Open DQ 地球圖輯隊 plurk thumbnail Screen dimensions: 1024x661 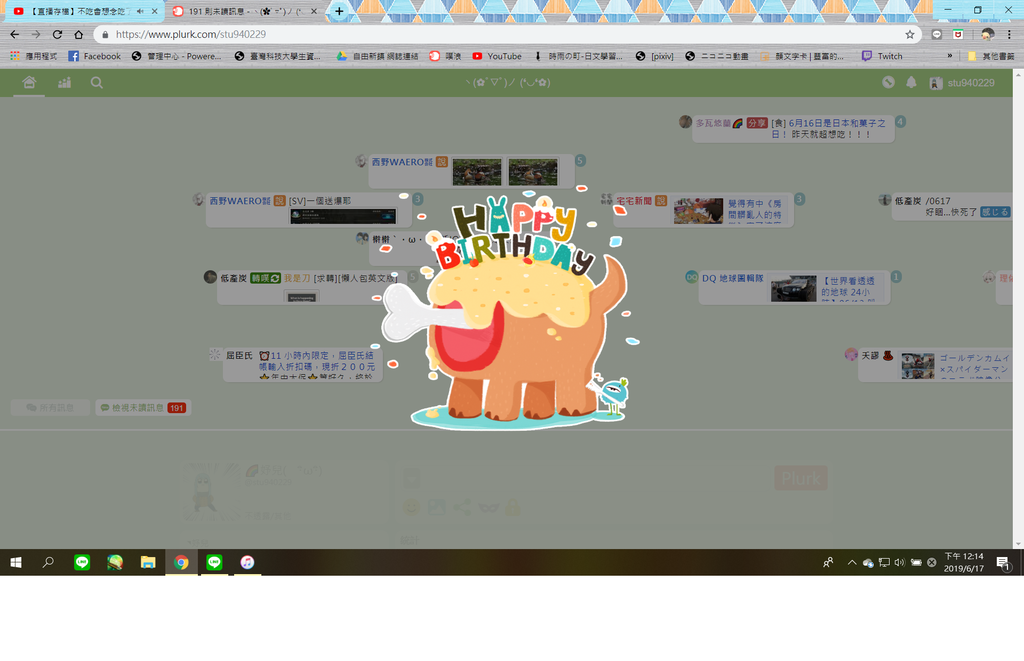click(793, 288)
